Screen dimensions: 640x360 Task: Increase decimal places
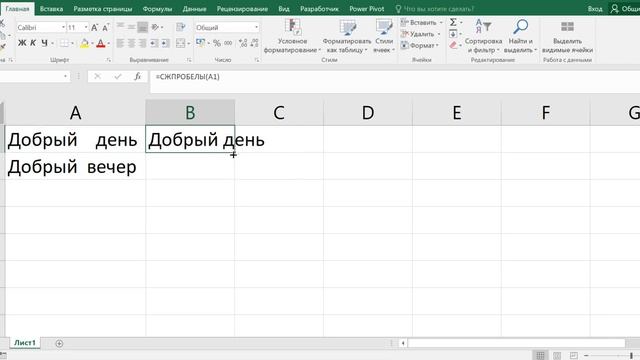[x=243, y=43]
